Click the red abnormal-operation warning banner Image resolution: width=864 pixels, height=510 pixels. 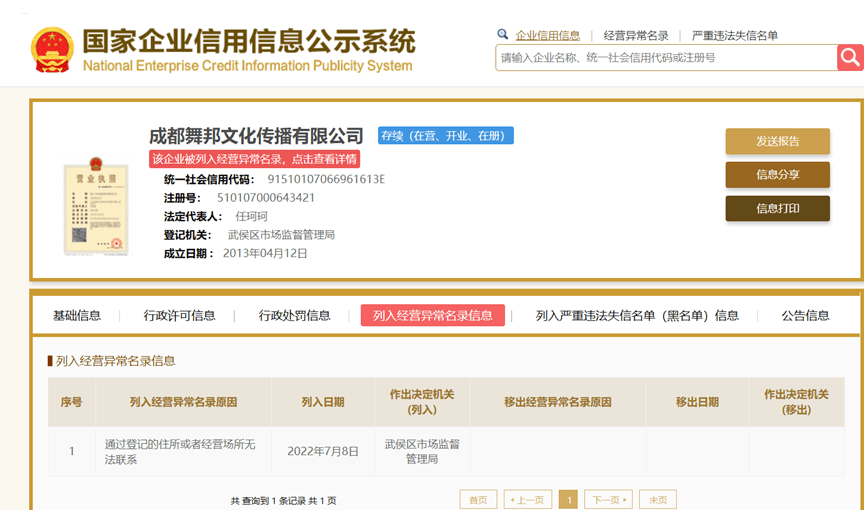click(x=255, y=159)
